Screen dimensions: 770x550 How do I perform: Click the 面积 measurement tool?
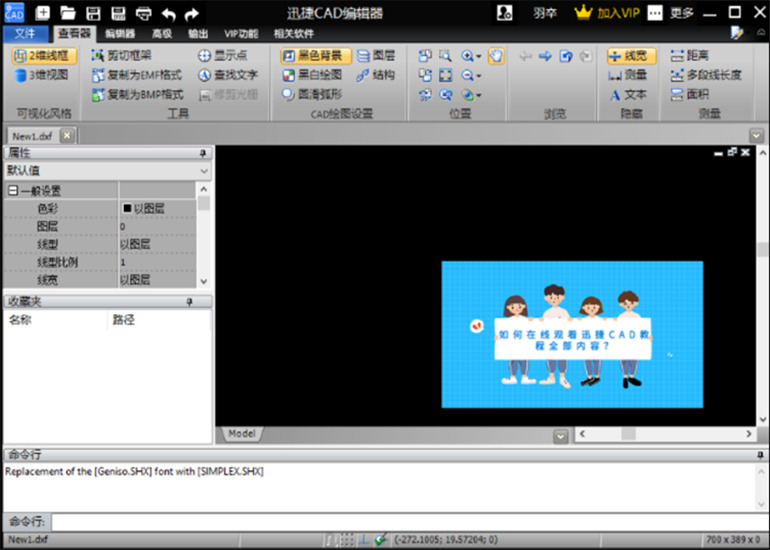pyautogui.click(x=690, y=94)
